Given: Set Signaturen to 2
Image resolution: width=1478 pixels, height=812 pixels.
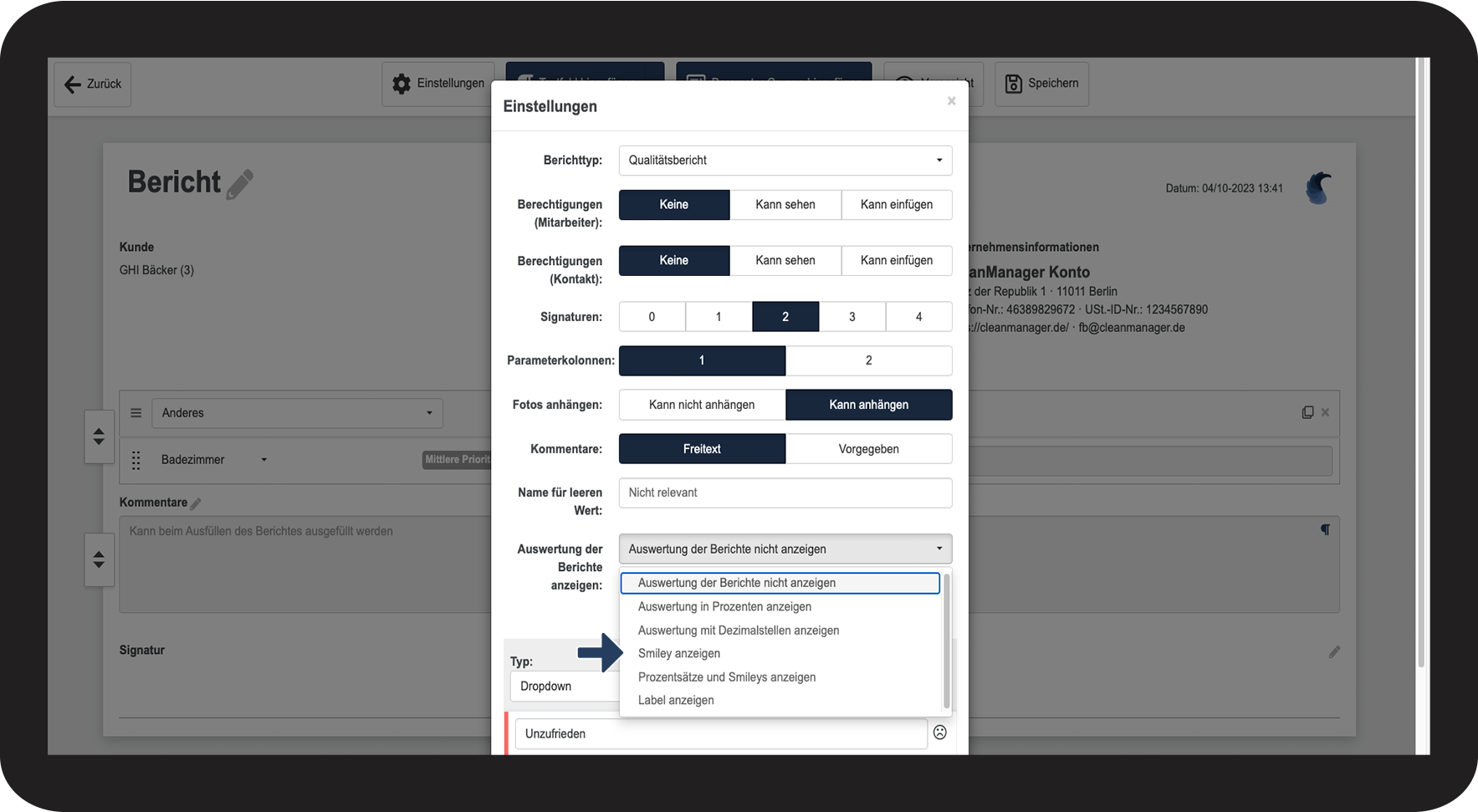Looking at the screenshot, I should pyautogui.click(x=785, y=317).
